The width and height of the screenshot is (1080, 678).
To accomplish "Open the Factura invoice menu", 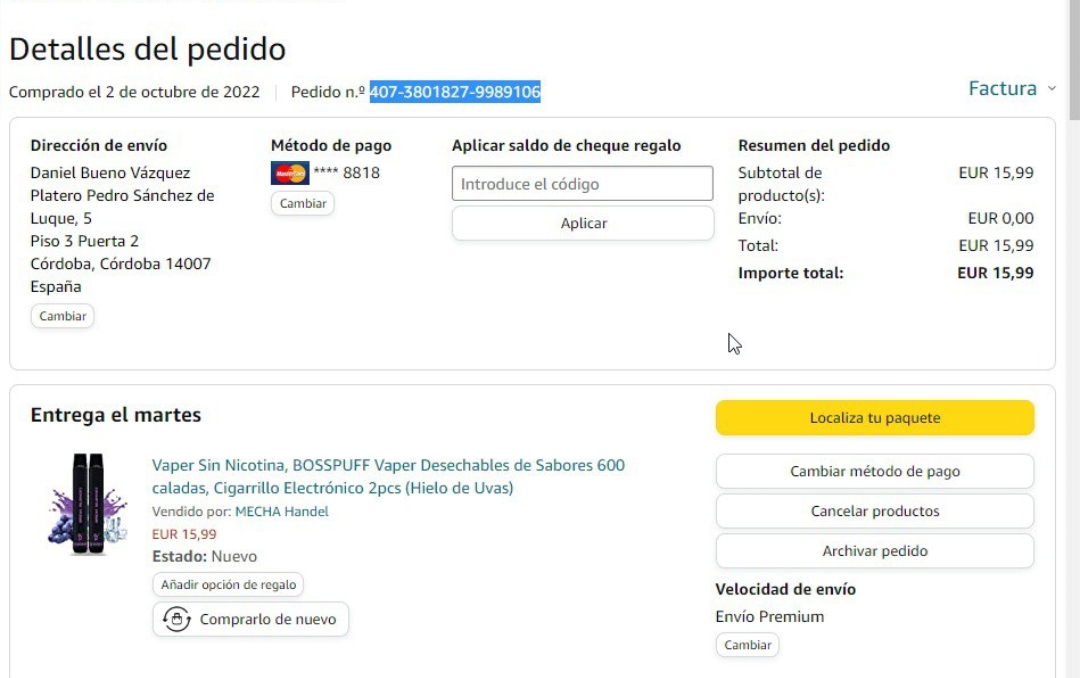I will [1002, 89].
